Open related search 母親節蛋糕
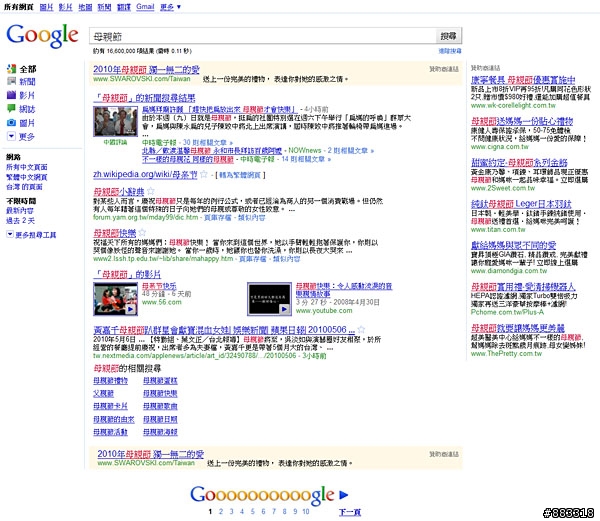This screenshot has width=600, height=521. tap(160, 381)
